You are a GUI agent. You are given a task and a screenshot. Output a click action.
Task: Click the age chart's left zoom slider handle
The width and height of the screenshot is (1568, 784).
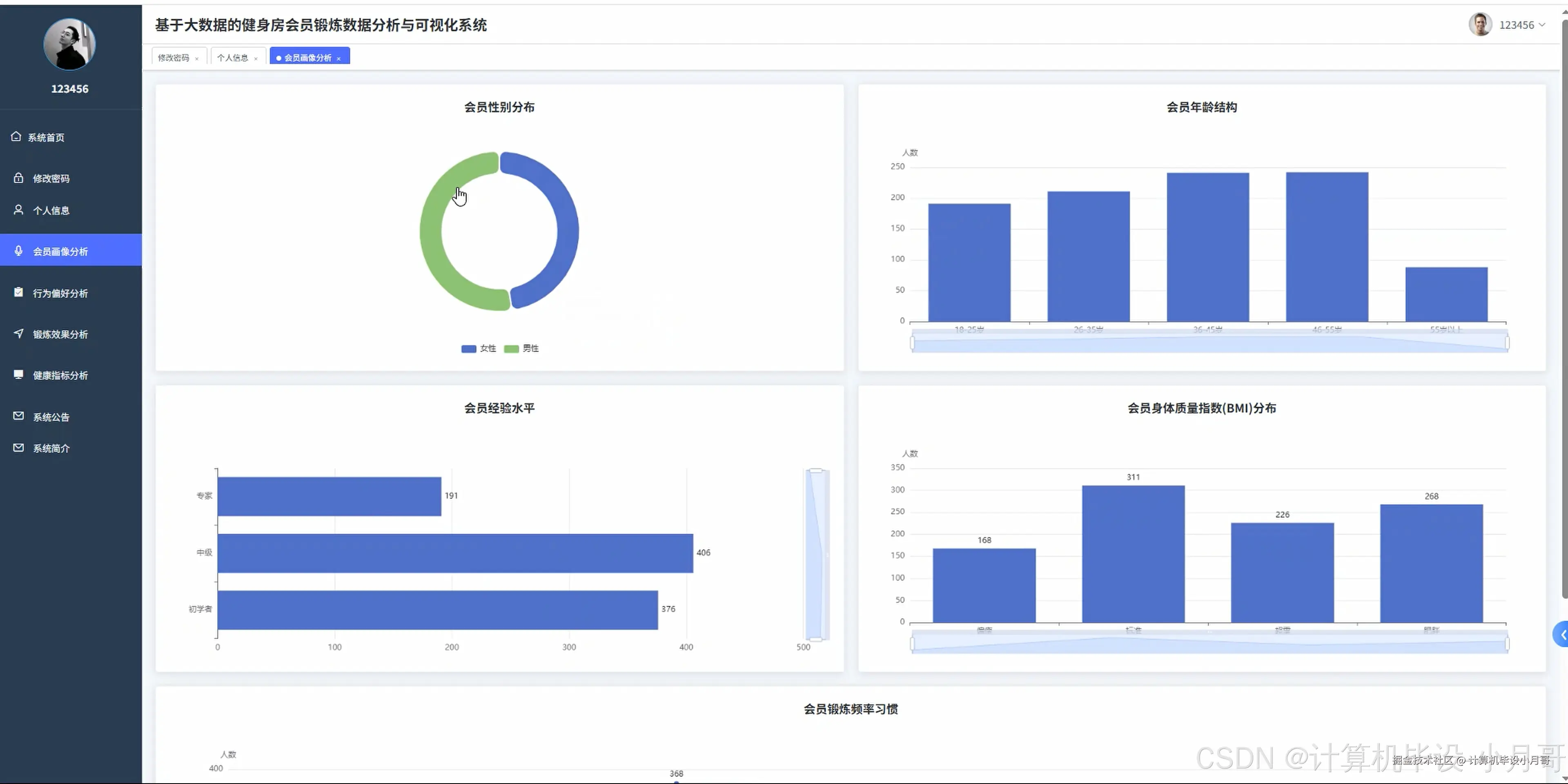pos(912,343)
